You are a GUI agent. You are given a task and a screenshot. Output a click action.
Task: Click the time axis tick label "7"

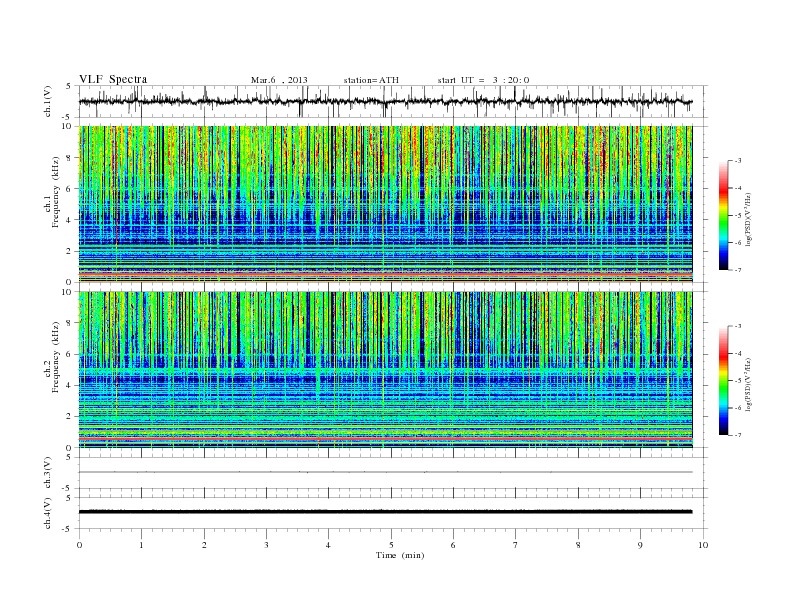(516, 545)
